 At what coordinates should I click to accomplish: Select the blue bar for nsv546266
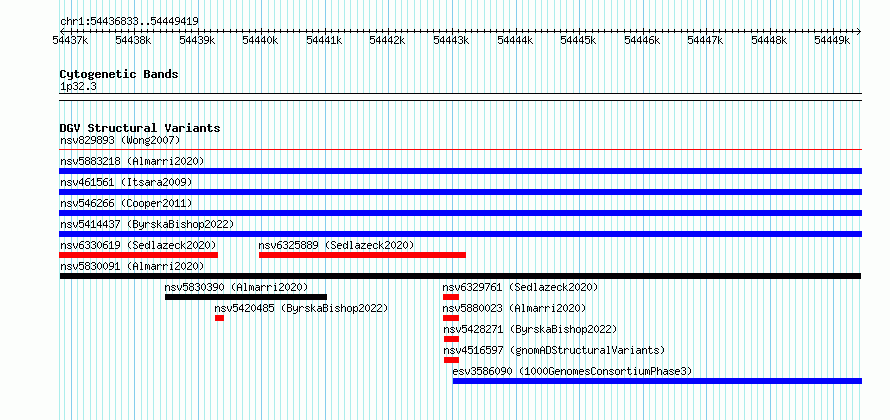pyautogui.click(x=461, y=213)
